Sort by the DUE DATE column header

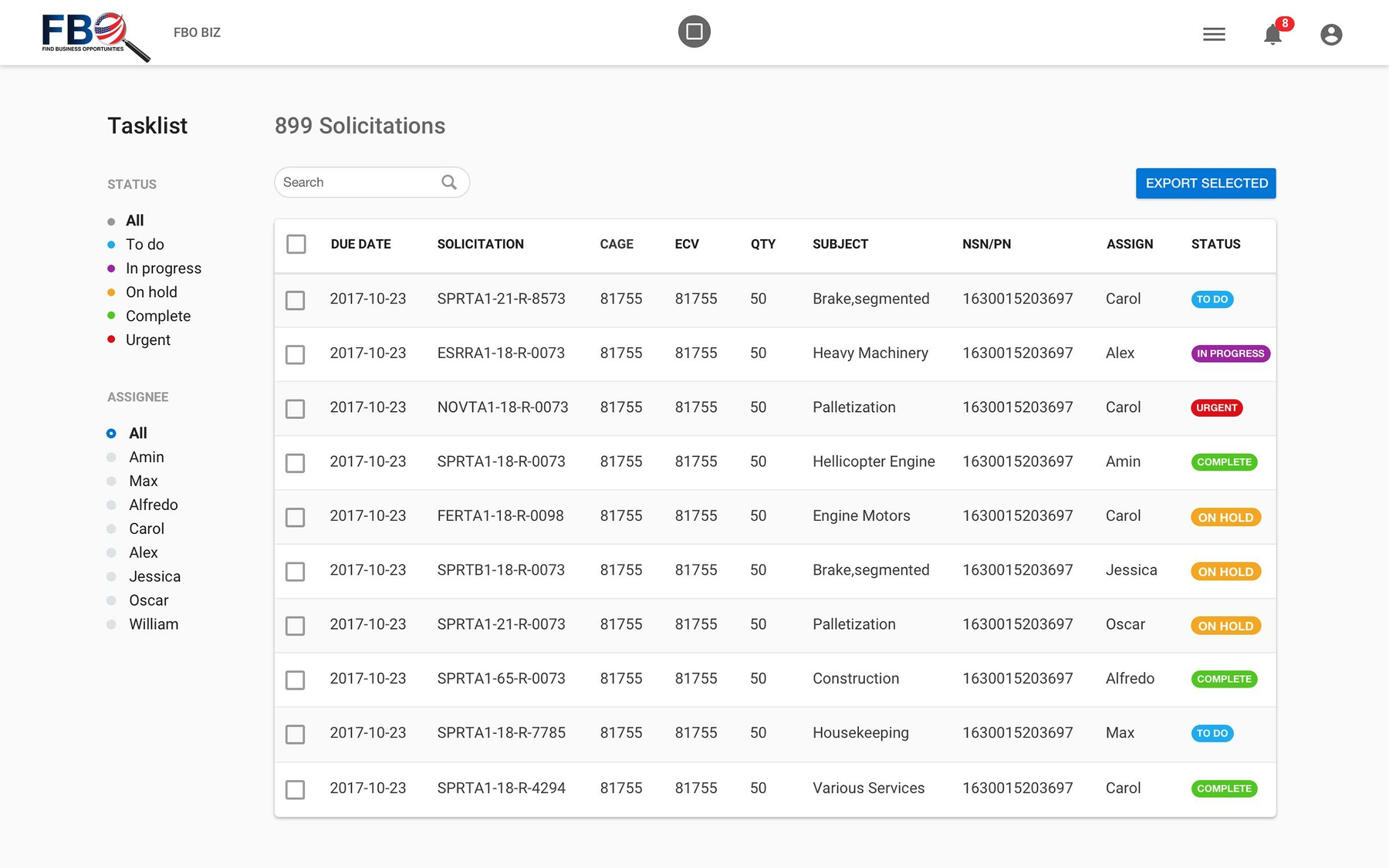pos(360,244)
